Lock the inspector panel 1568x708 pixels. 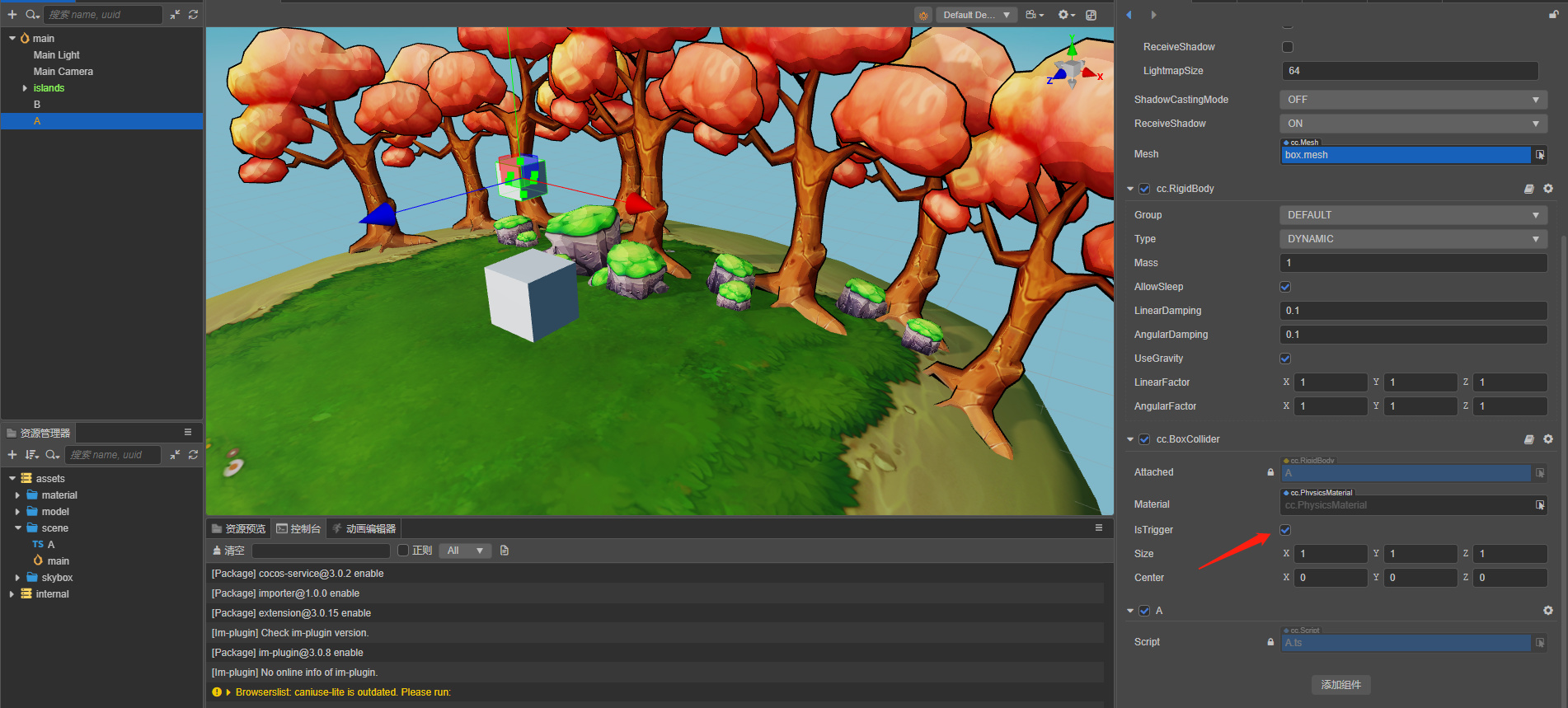(1554, 15)
